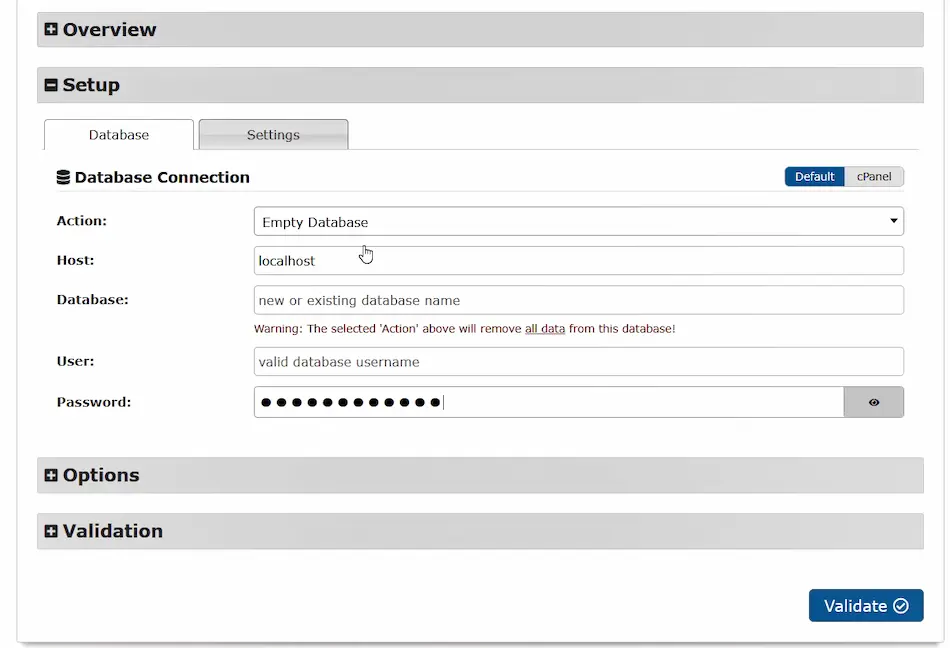Select the Database tab

coord(119,135)
